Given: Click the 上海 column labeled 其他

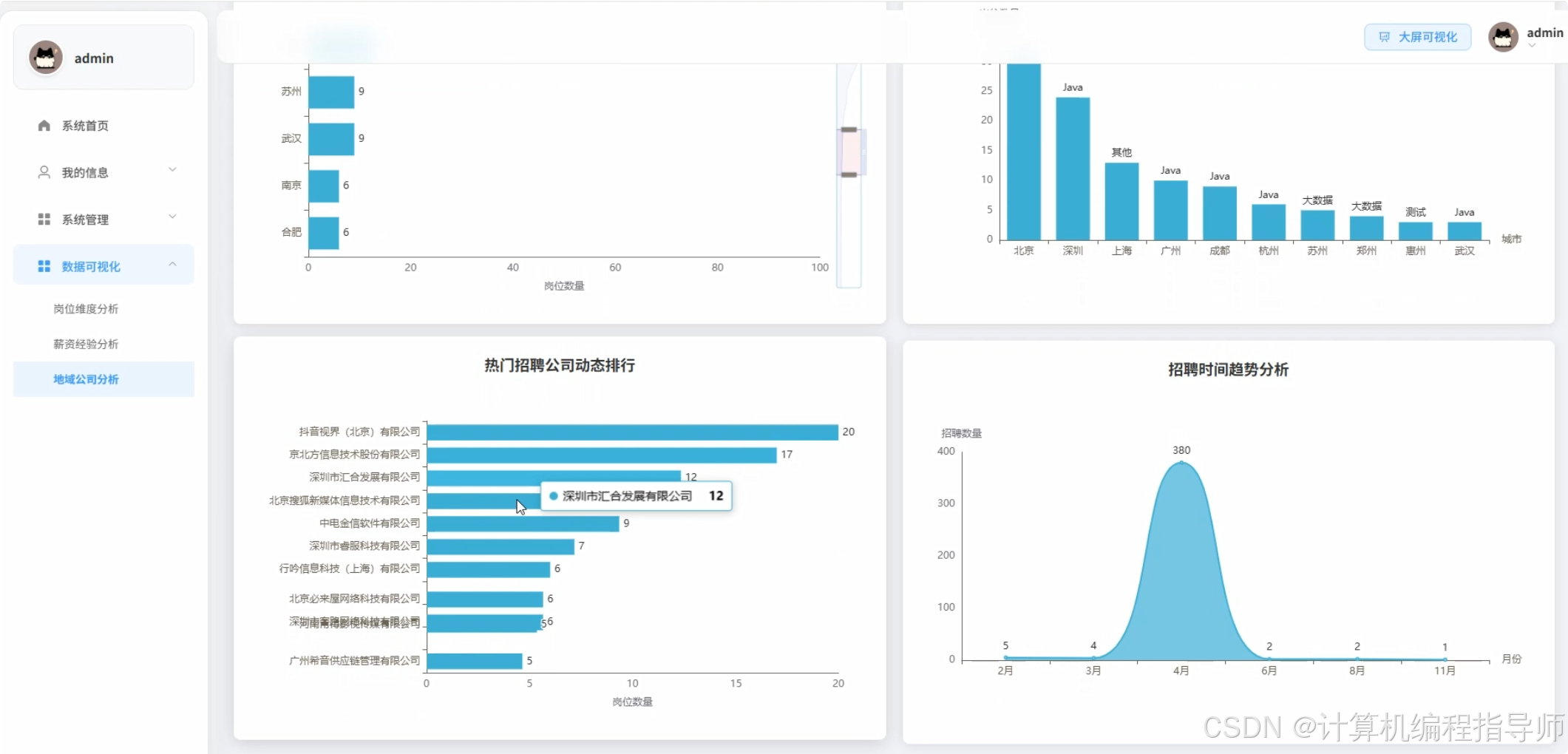Looking at the screenshot, I should [1121, 201].
